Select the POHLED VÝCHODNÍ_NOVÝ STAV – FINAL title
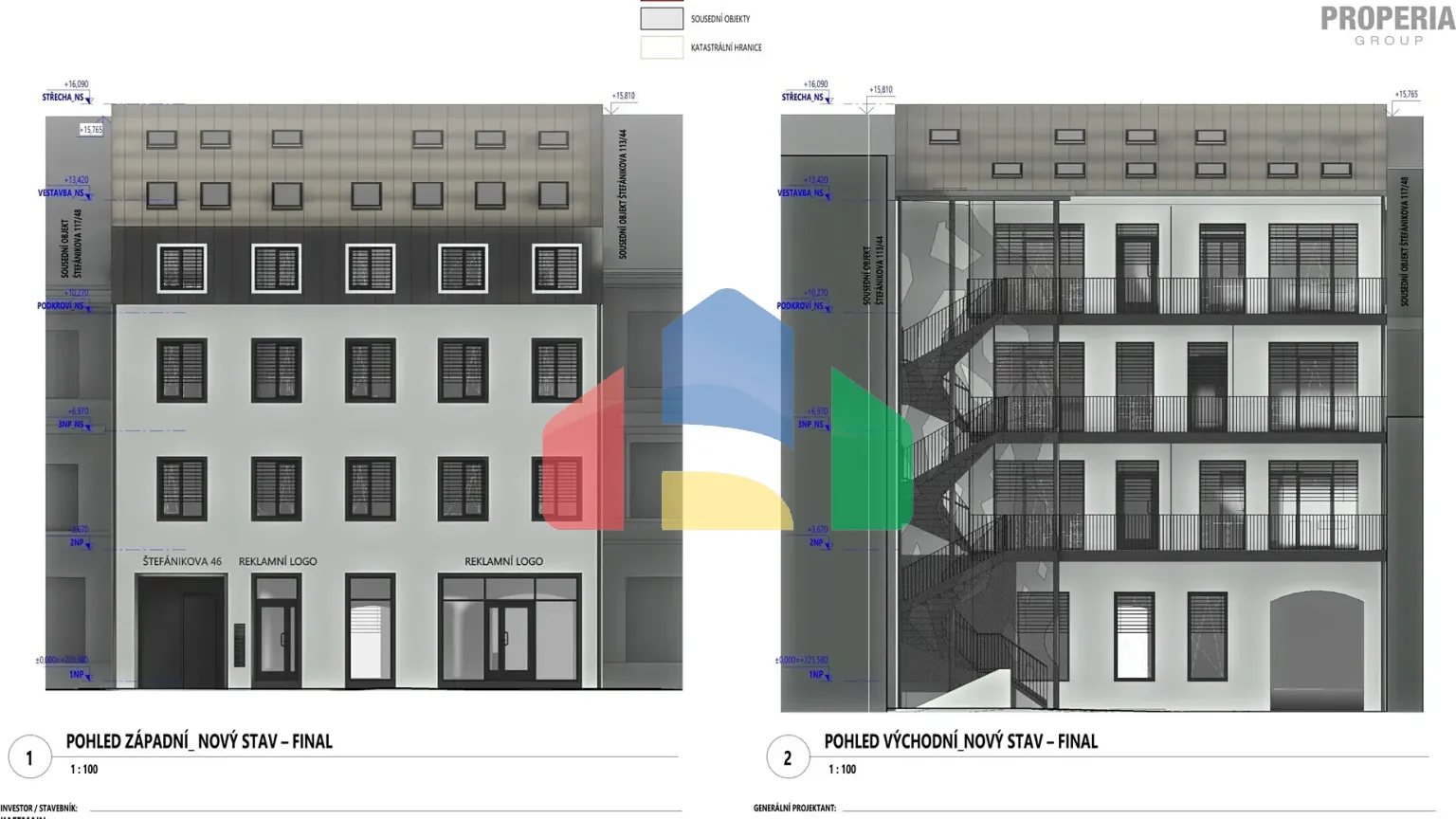 (961, 741)
